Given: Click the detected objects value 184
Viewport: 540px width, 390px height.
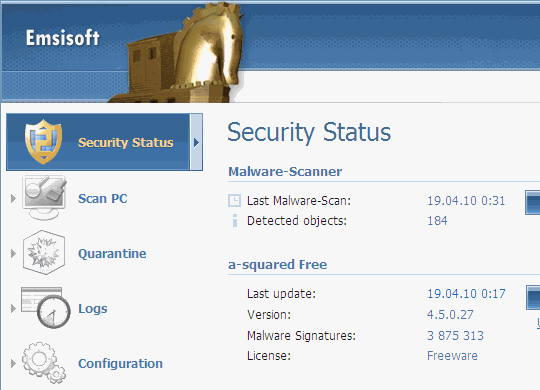Looking at the screenshot, I should click(x=437, y=220).
